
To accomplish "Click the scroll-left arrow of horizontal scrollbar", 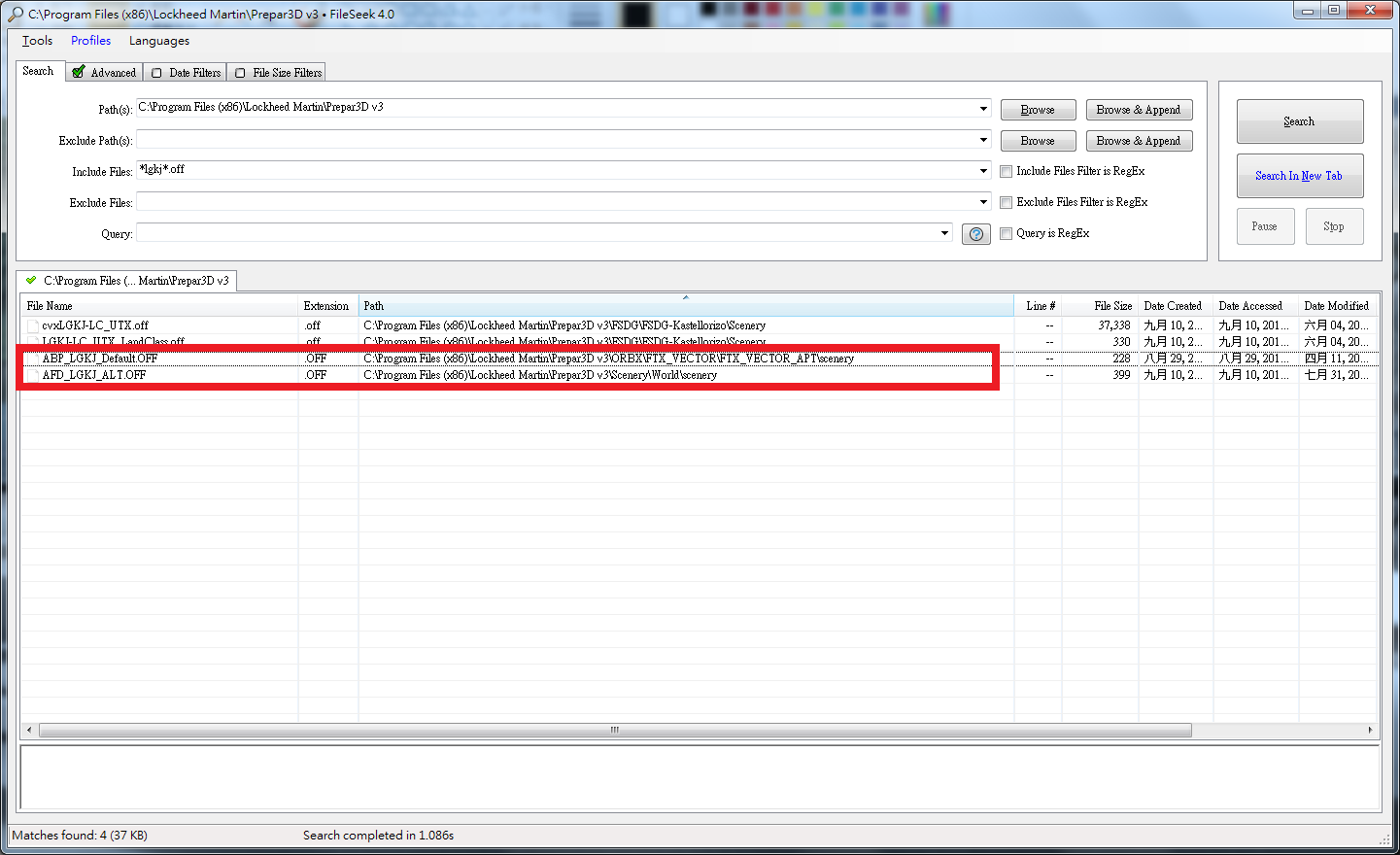I will (29, 730).
